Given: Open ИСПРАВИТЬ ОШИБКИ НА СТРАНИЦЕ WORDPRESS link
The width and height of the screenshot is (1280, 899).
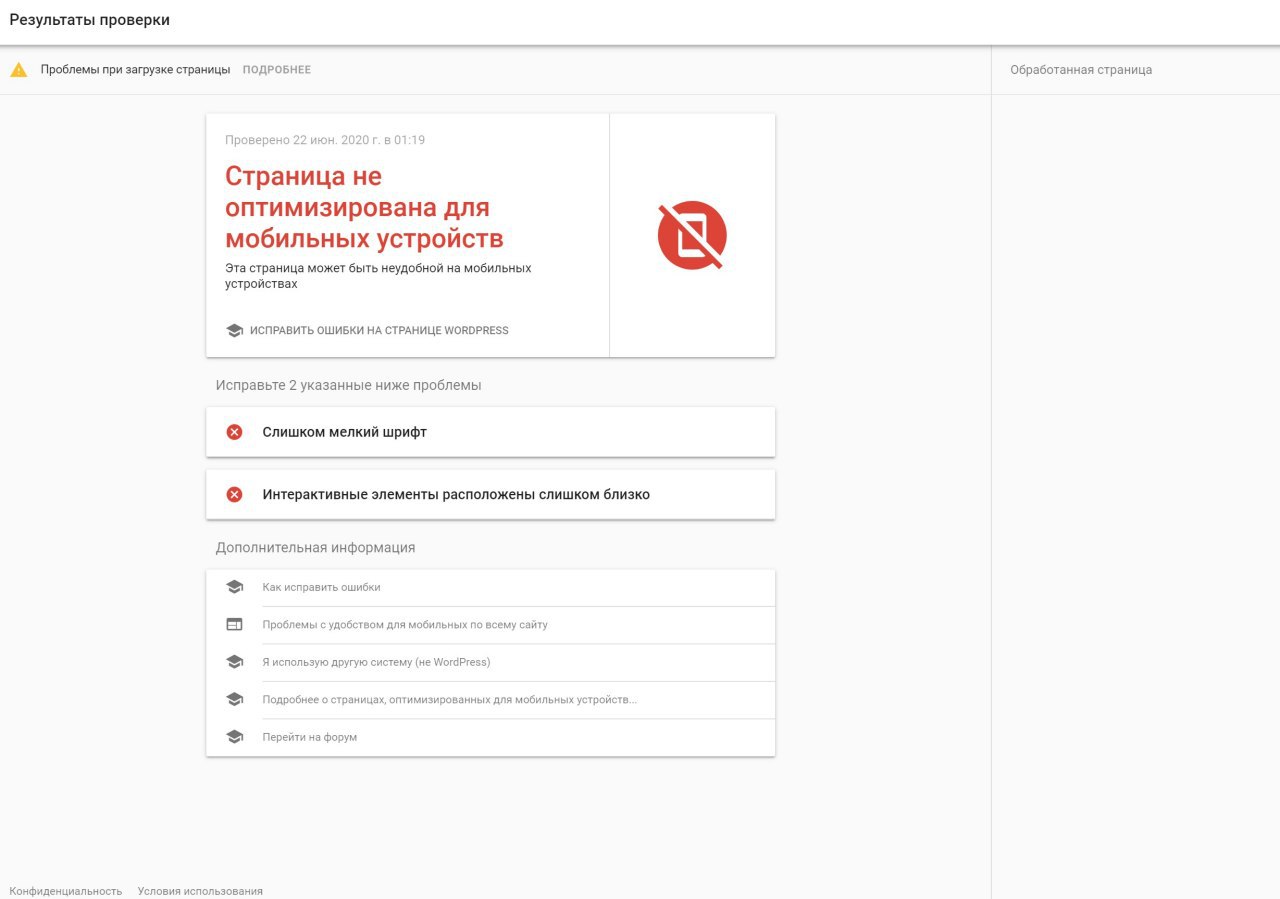Looking at the screenshot, I should (379, 331).
